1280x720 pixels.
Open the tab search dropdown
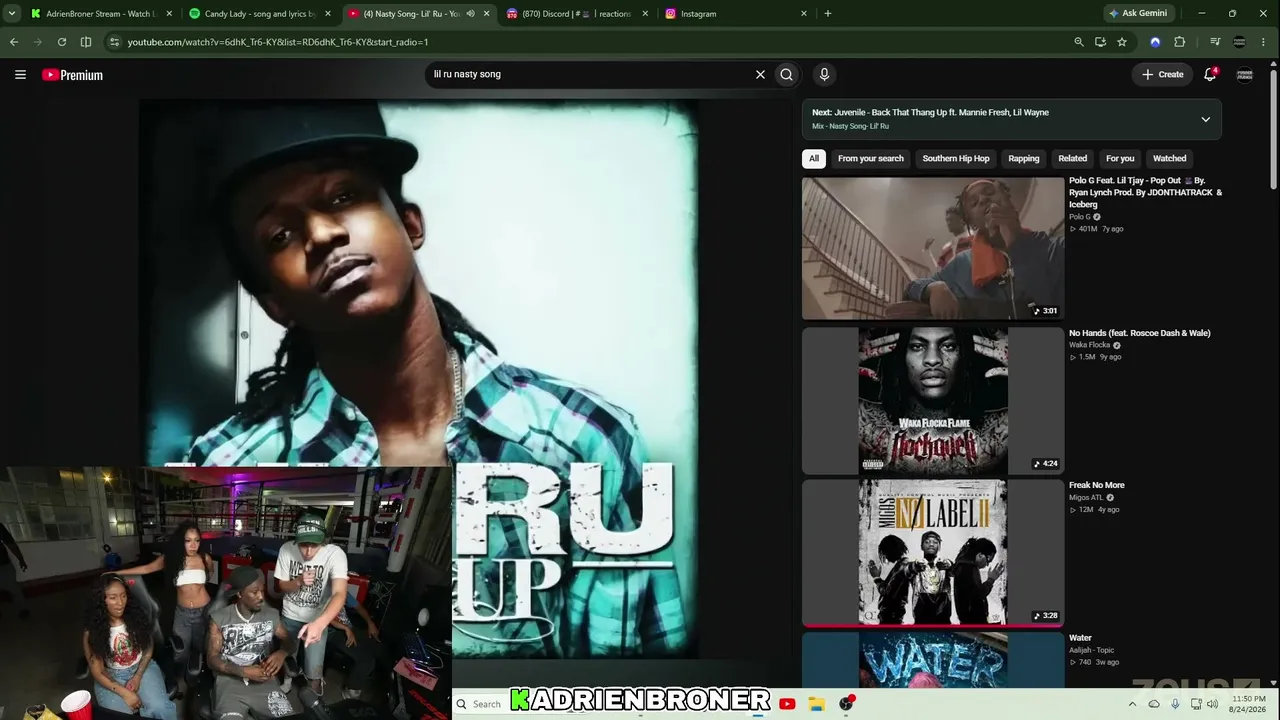coord(12,14)
